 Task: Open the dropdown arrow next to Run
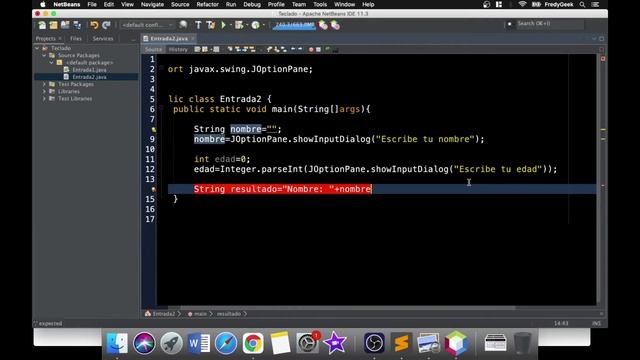pos(230,25)
